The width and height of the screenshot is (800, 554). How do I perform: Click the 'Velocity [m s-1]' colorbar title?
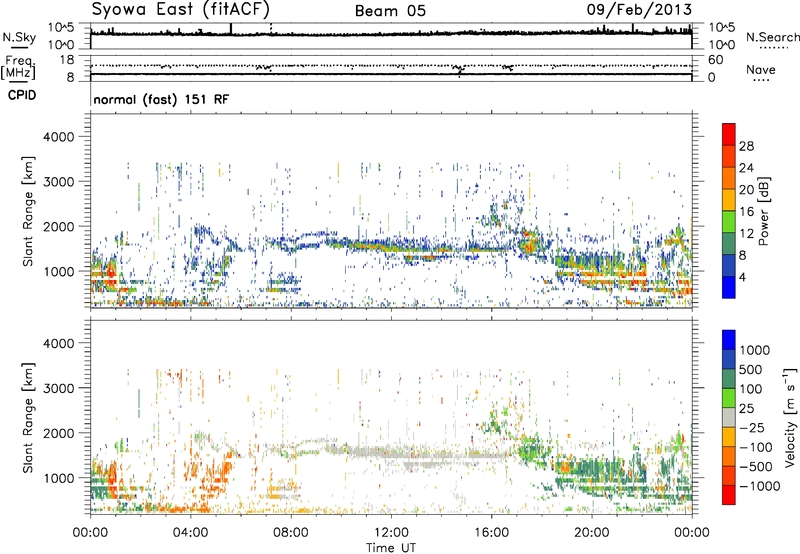790,418
